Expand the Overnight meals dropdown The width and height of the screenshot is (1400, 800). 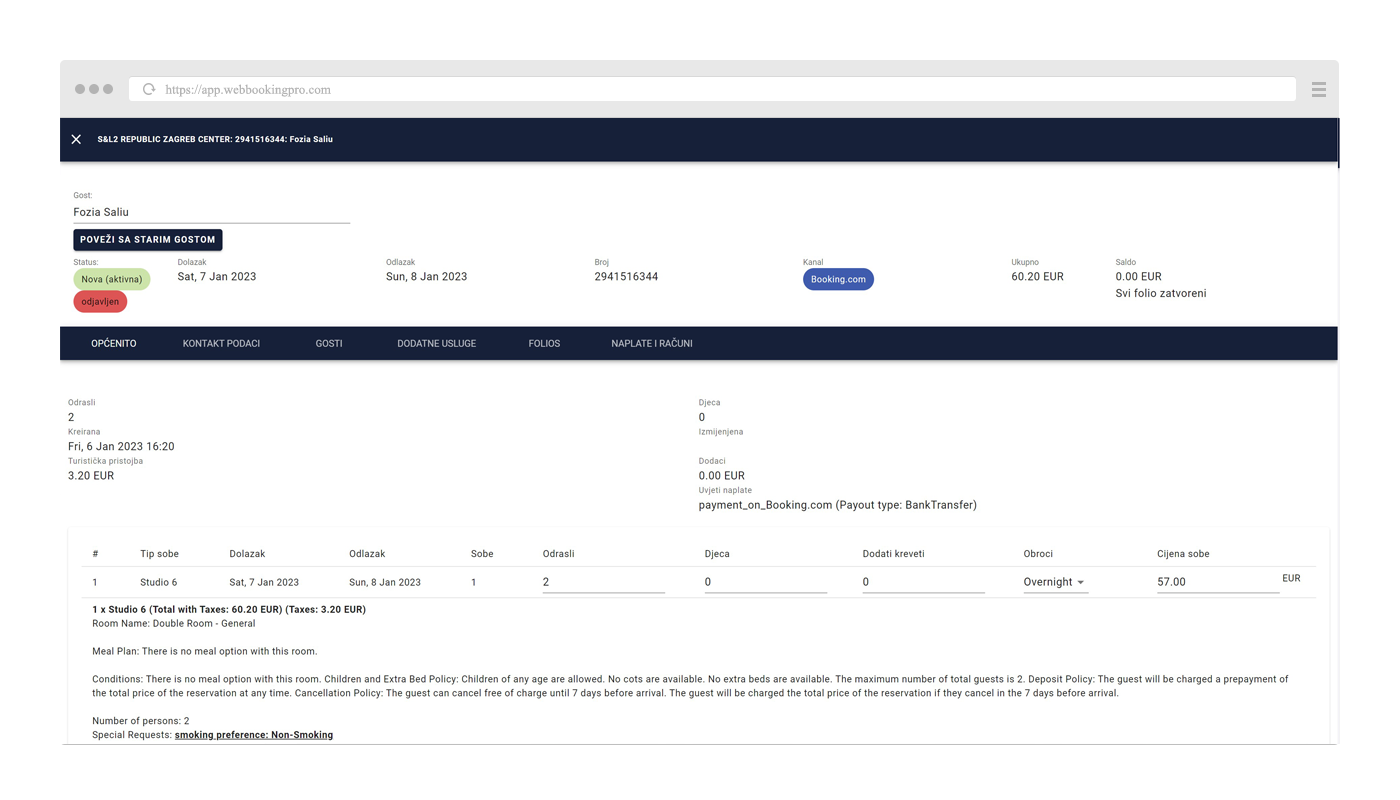(1054, 582)
